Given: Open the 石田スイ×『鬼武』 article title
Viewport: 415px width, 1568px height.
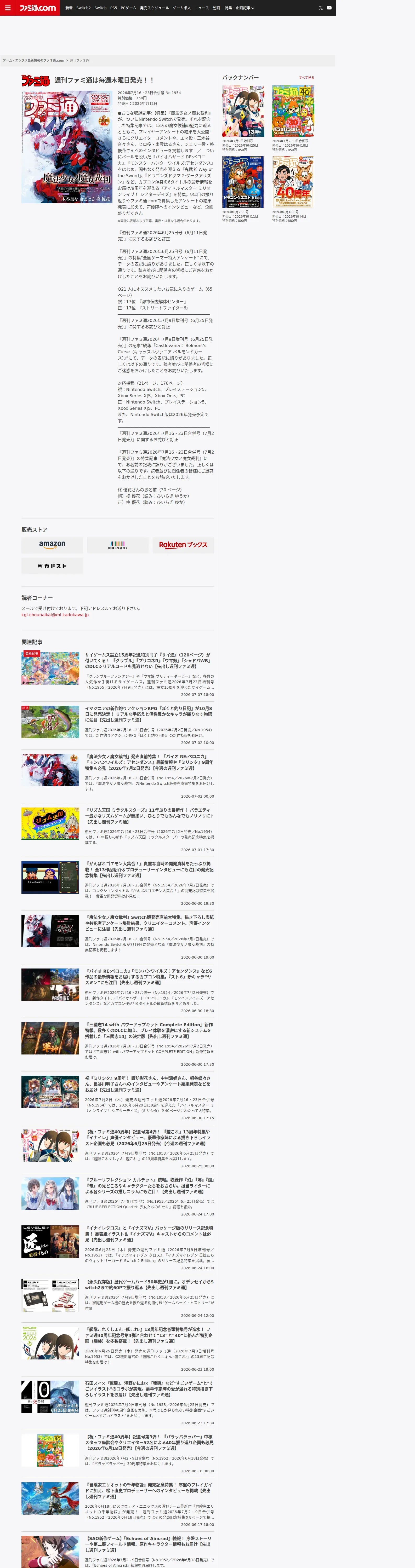Looking at the screenshot, I should point(149,1388).
